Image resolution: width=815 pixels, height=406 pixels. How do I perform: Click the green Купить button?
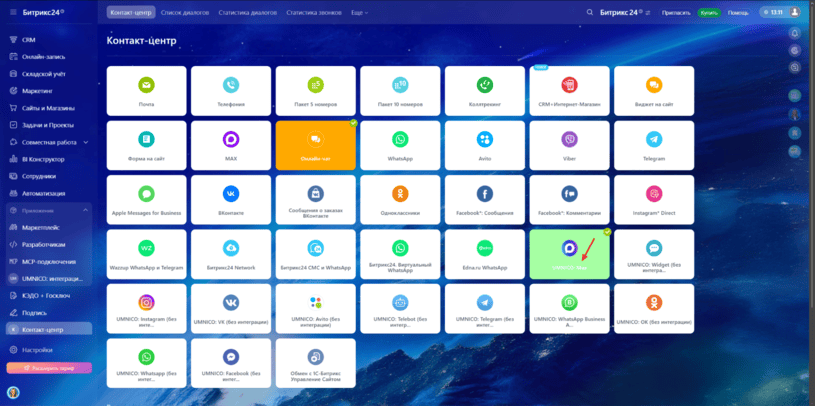pos(708,12)
